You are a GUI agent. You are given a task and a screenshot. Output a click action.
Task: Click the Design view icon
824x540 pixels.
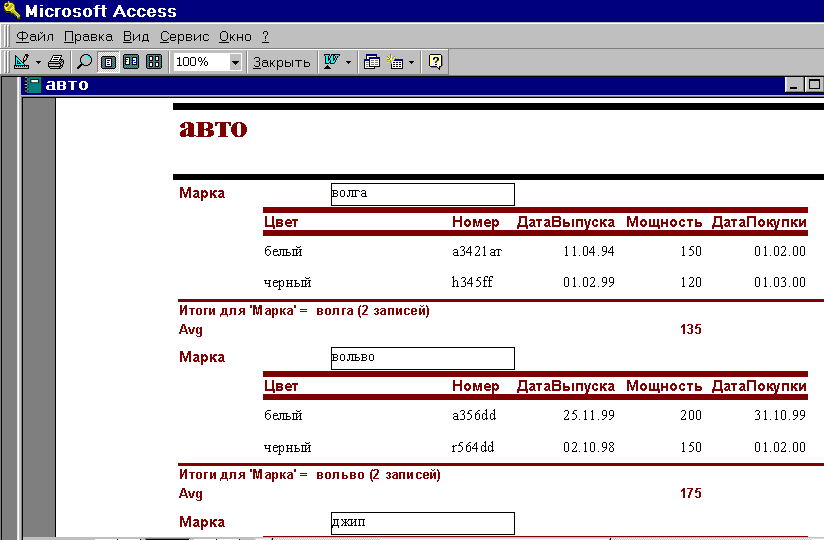tap(22, 62)
